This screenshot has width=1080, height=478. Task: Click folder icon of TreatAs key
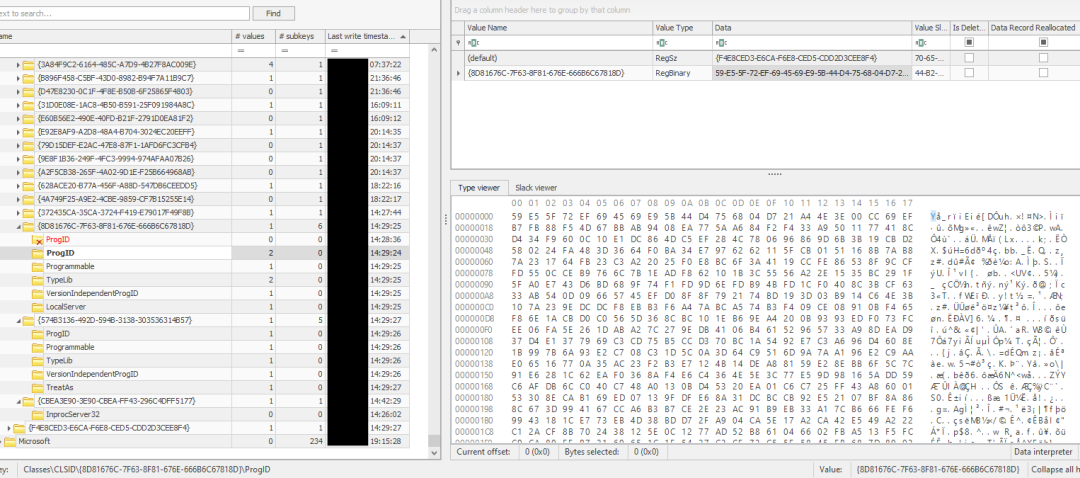click(38, 387)
